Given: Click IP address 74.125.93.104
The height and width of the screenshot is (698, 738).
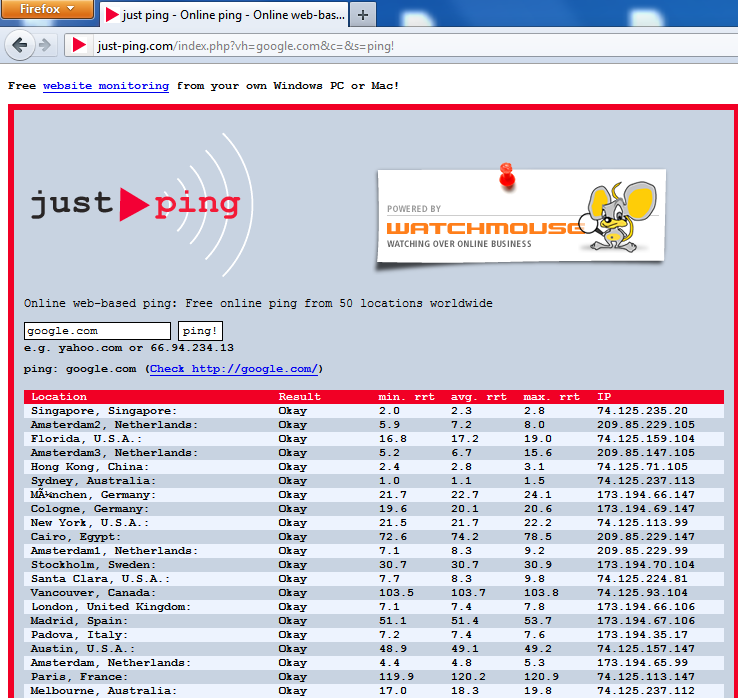Looking at the screenshot, I should pos(642,593).
